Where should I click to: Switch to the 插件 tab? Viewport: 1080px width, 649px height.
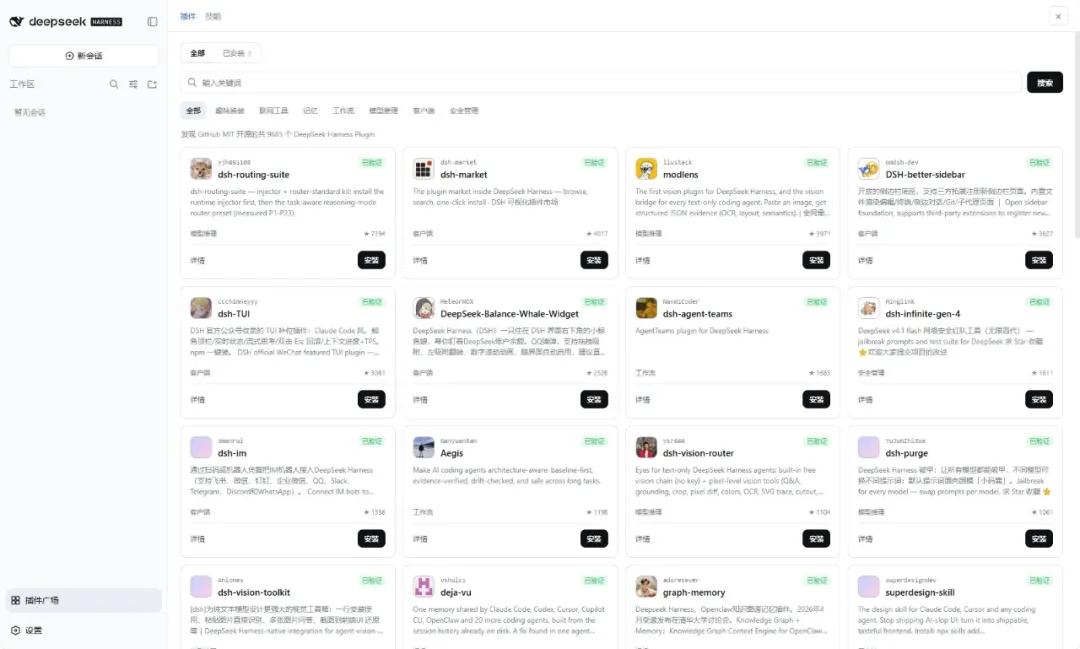pos(188,16)
